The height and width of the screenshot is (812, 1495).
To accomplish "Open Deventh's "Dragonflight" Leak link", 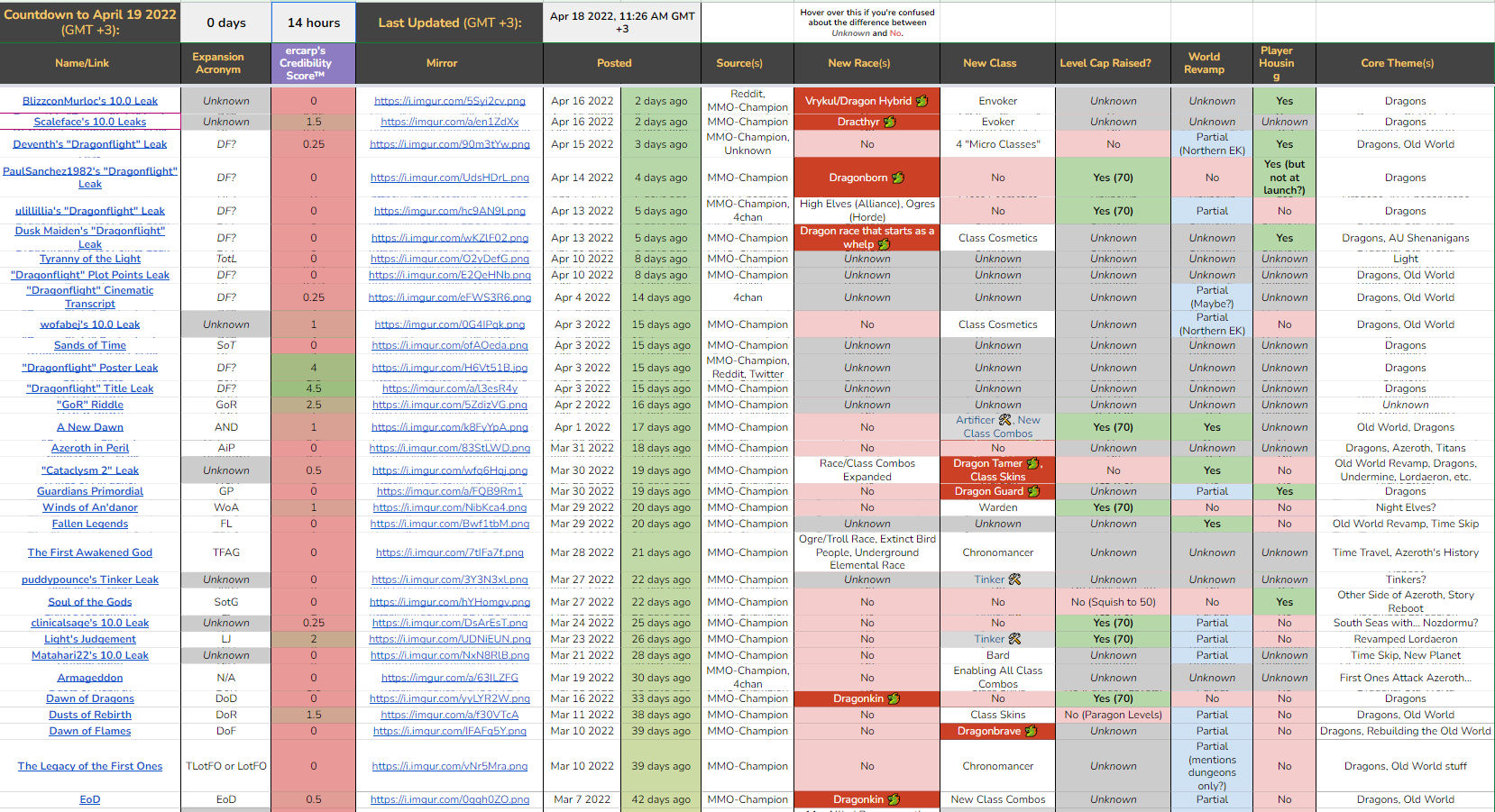I will [x=90, y=144].
